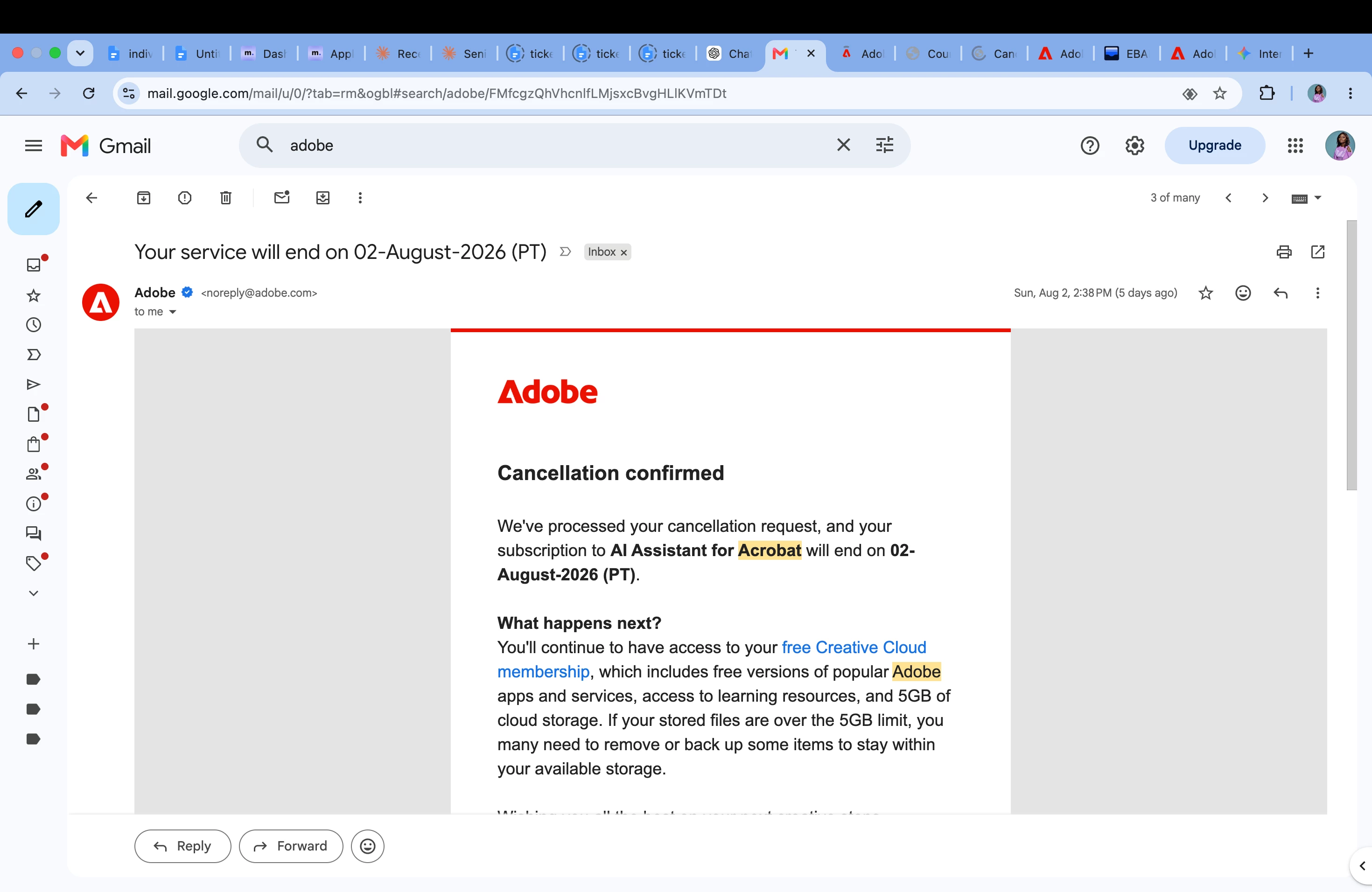The width and height of the screenshot is (1372, 892).
Task: Switch to the "indiv" Google Docs tab
Action: click(x=130, y=54)
